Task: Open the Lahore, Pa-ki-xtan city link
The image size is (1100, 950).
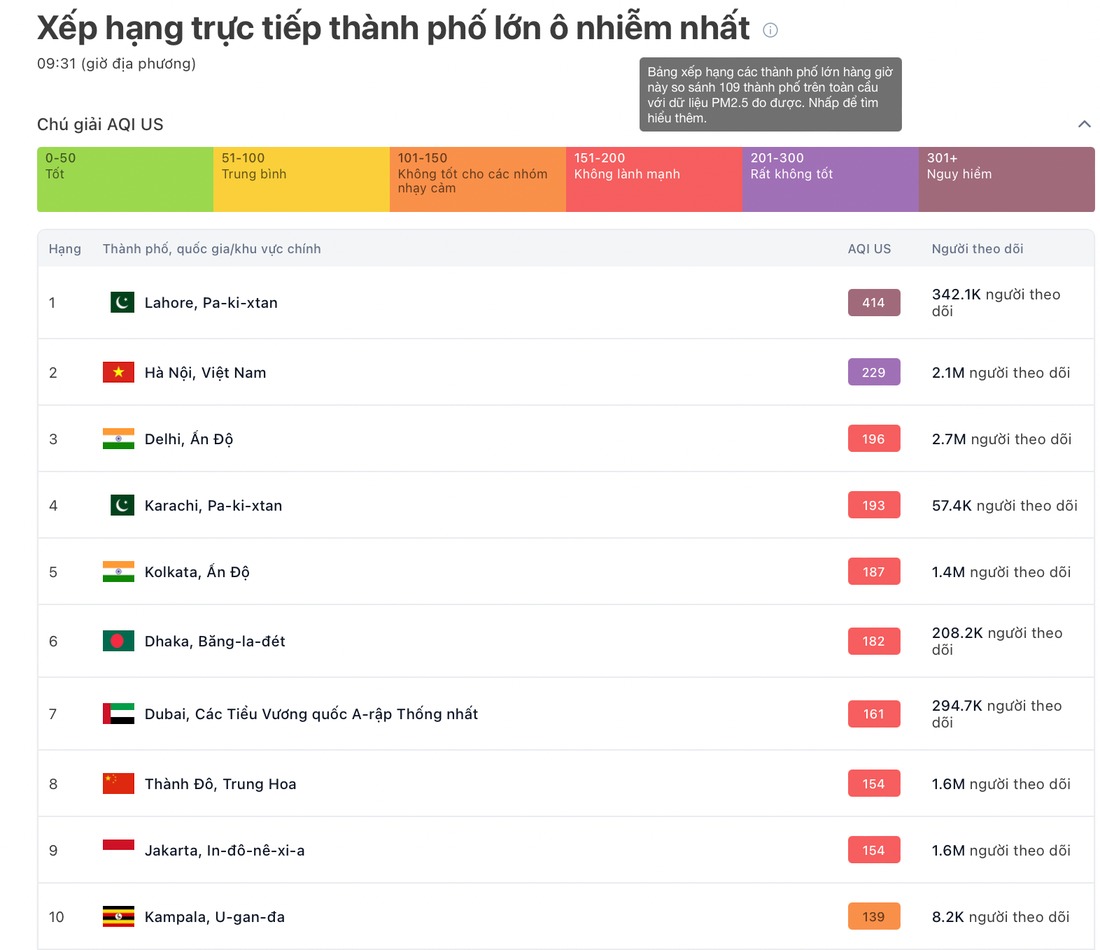Action: click(x=211, y=302)
